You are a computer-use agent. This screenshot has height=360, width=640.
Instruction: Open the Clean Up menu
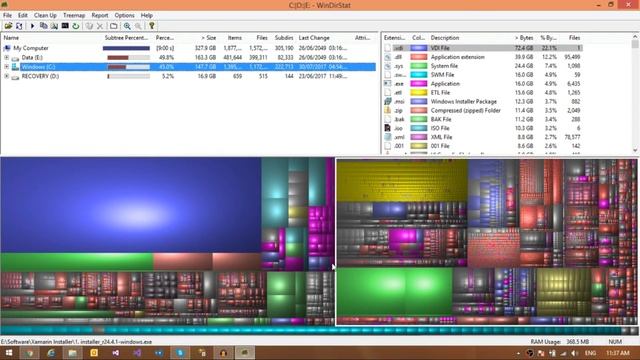[45, 16]
